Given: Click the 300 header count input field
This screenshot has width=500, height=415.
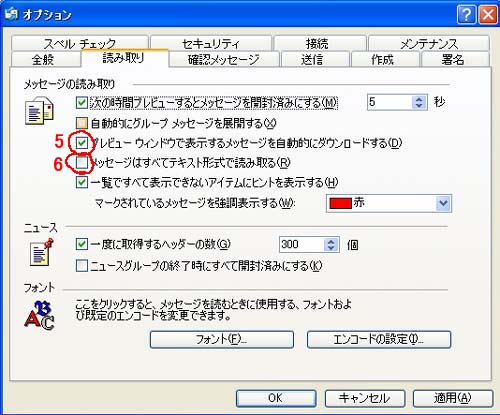Looking at the screenshot, I should point(302,245).
